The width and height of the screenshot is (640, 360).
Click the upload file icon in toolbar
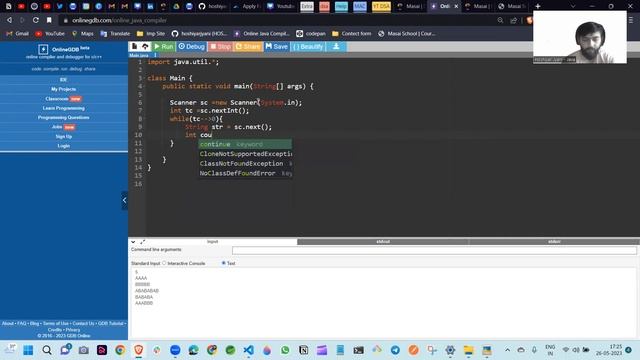tap(145, 47)
